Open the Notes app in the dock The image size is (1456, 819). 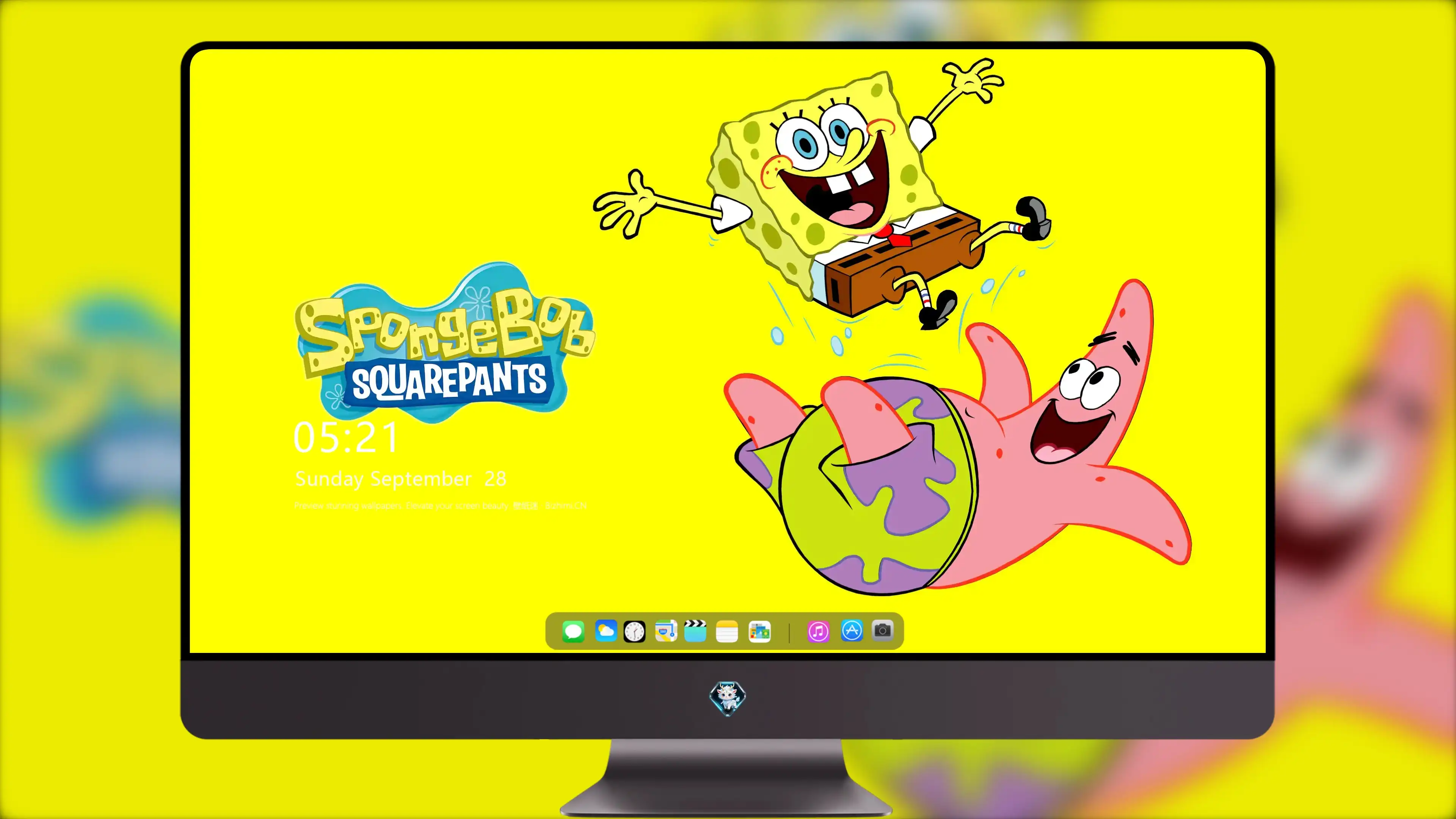727,631
